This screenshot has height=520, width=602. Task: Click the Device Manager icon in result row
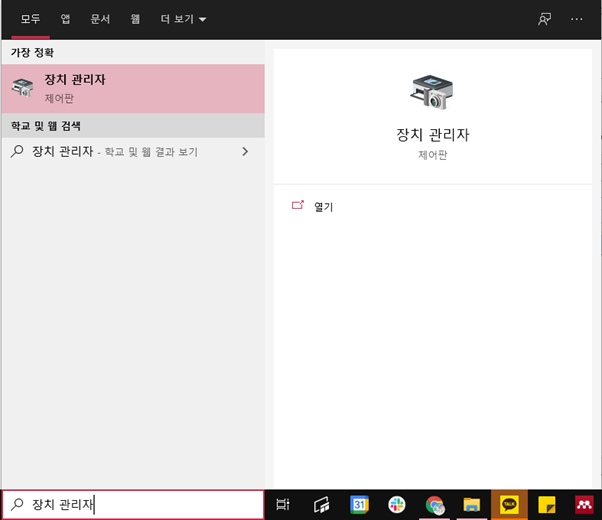[22, 87]
